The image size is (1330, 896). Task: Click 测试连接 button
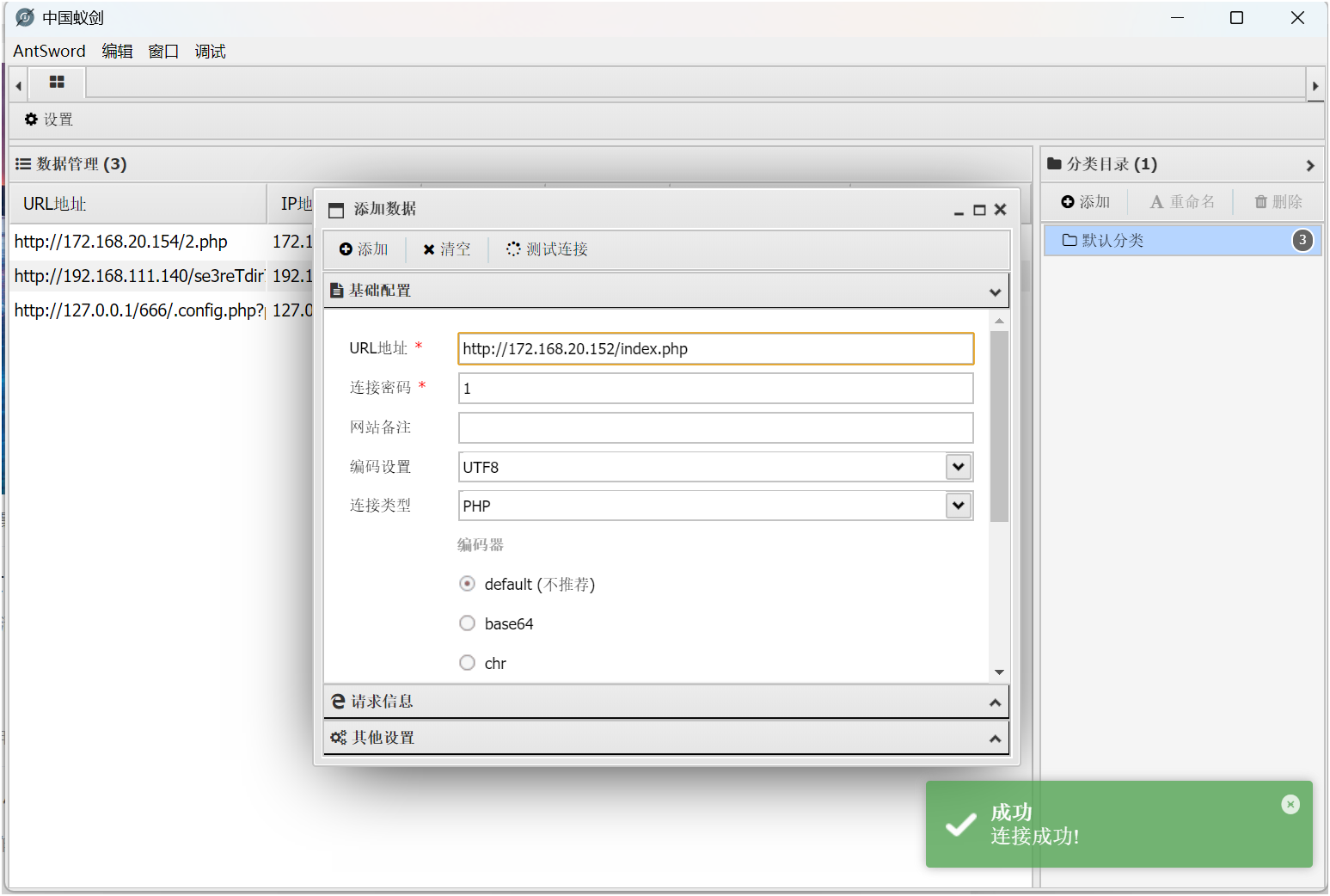[x=547, y=249]
